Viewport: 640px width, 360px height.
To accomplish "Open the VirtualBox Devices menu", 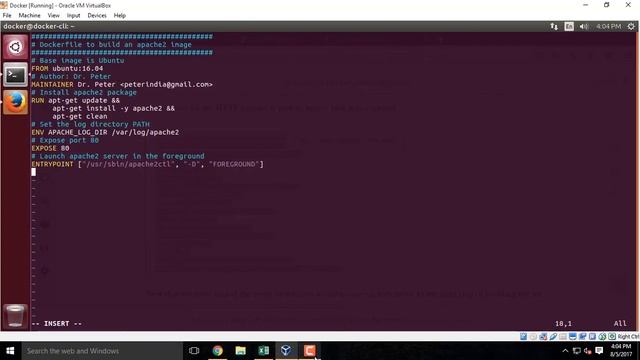I will point(97,16).
